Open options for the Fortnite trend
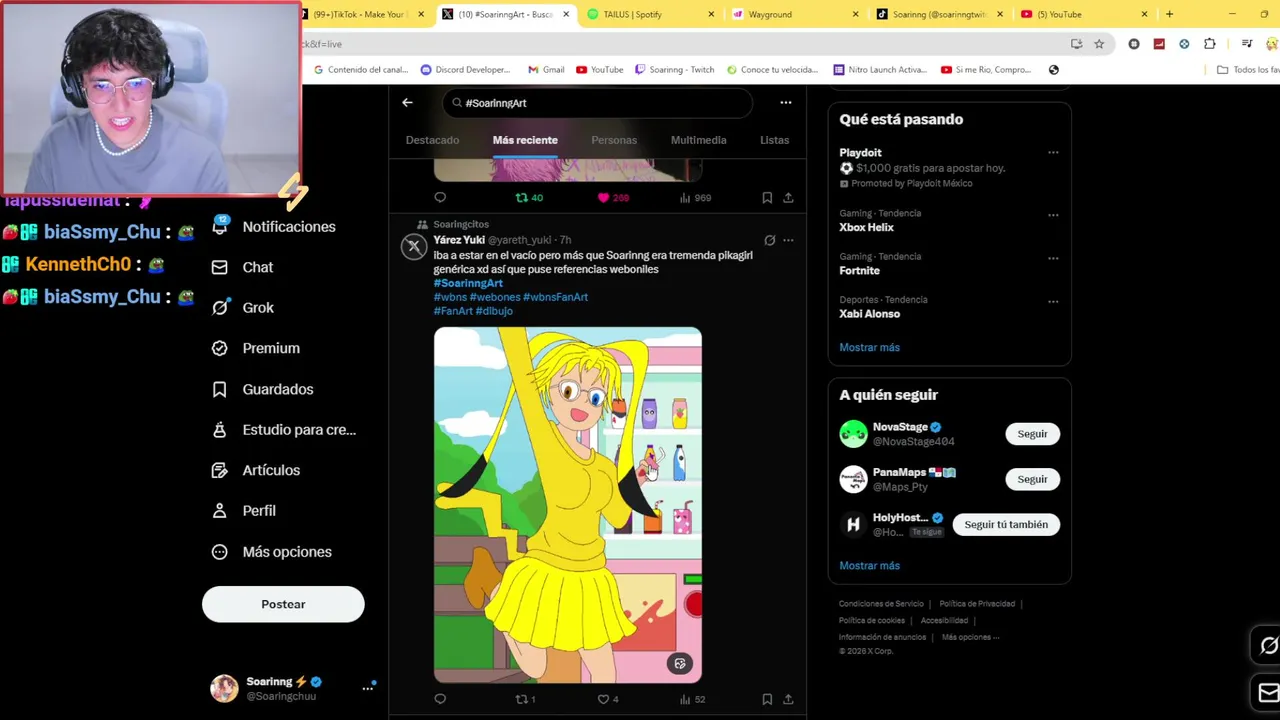The image size is (1280, 720). point(1053,258)
